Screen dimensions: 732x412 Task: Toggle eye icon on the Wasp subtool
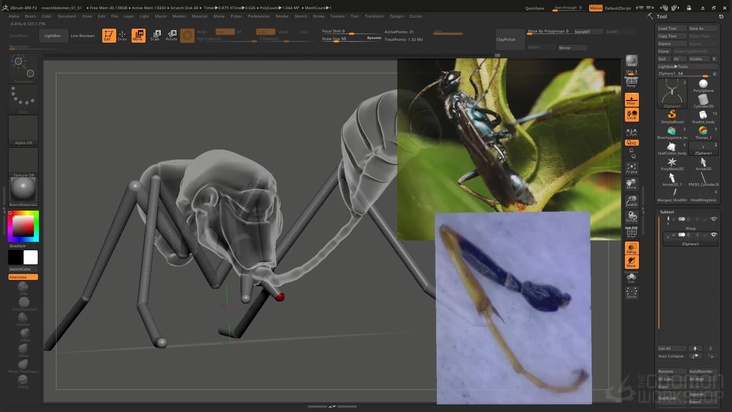713,219
